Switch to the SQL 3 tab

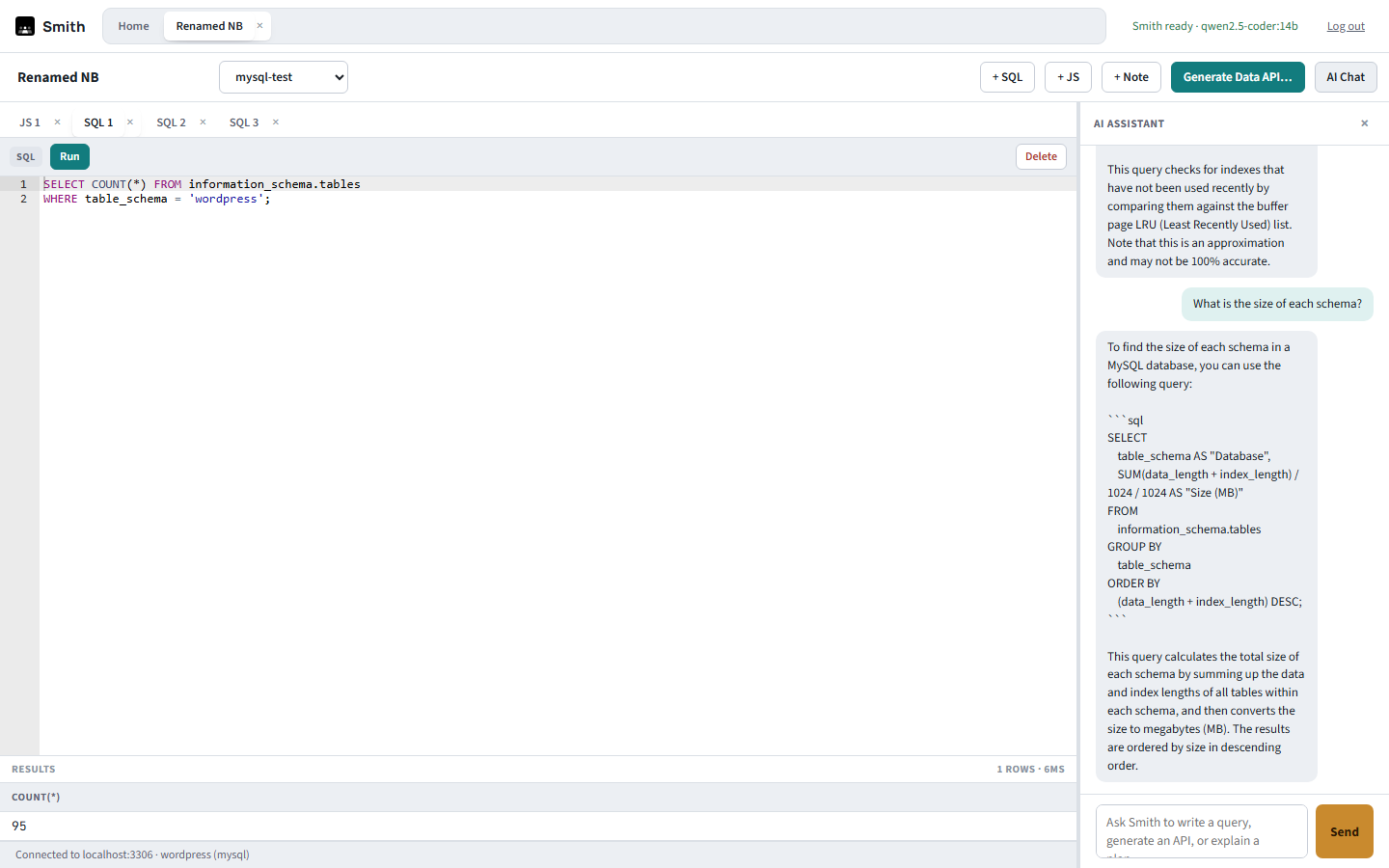[x=244, y=122]
